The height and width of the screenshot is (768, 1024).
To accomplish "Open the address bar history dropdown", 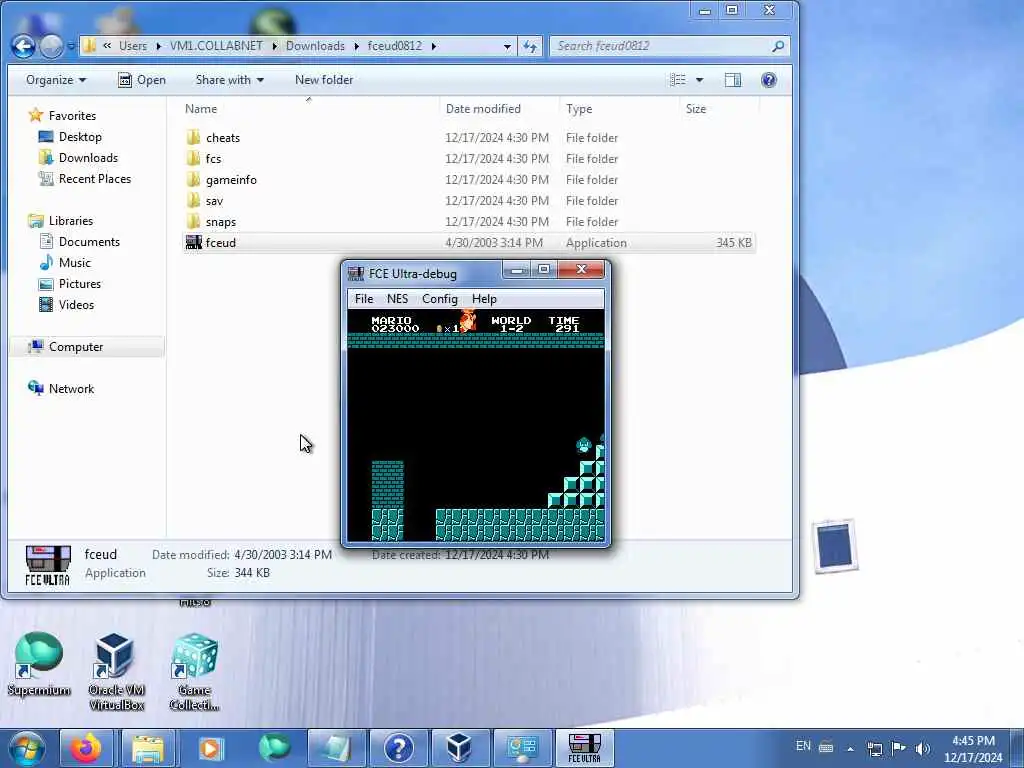I will coord(507,46).
